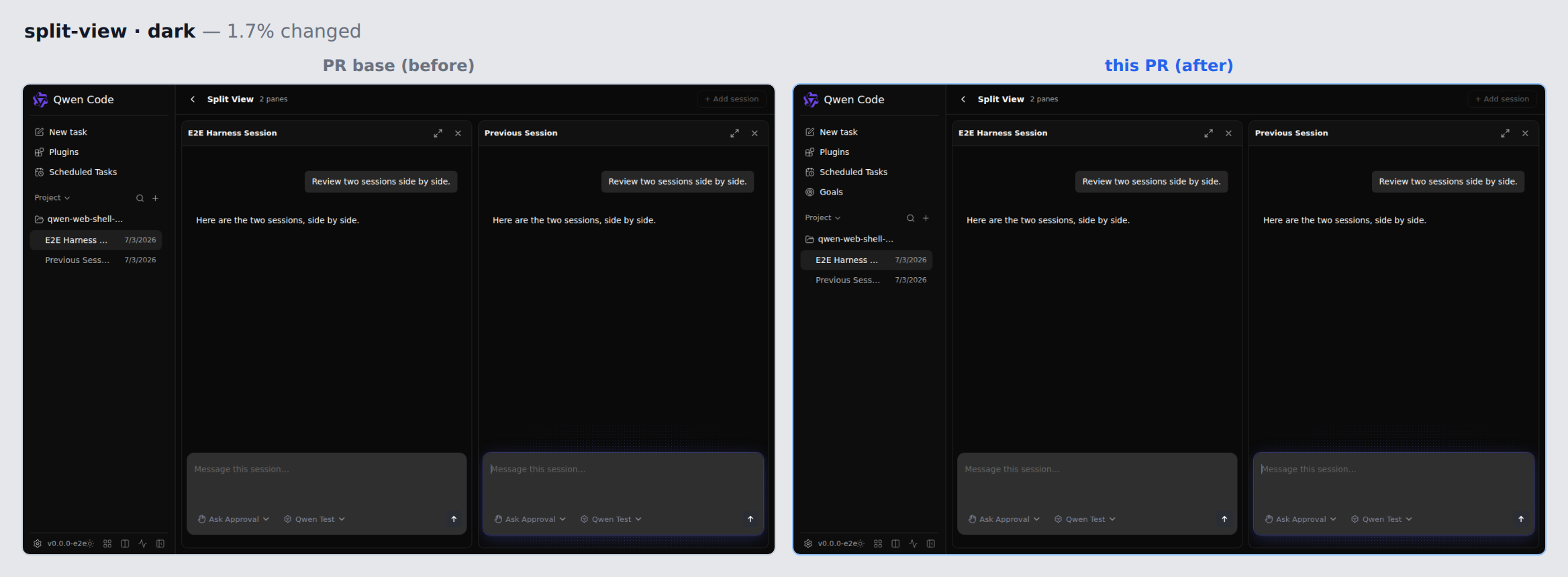The width and height of the screenshot is (1568, 577).
Task: Open Ask Approval dropdown, E2E Harness pane, after screenshot
Action: [x=1004, y=519]
